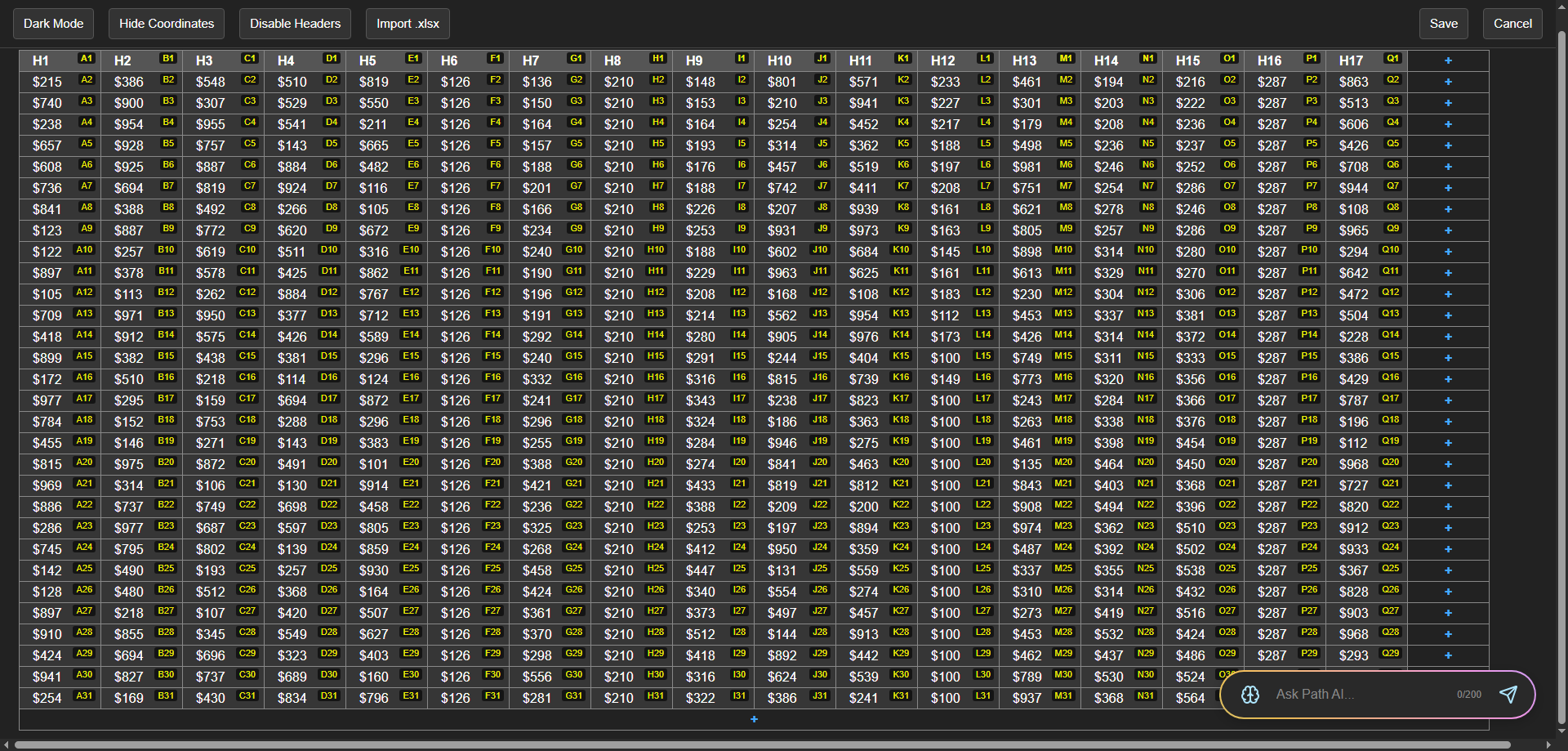This screenshot has width=1568, height=751.
Task: Open the Import .xlsx dialog
Action: pos(408,24)
